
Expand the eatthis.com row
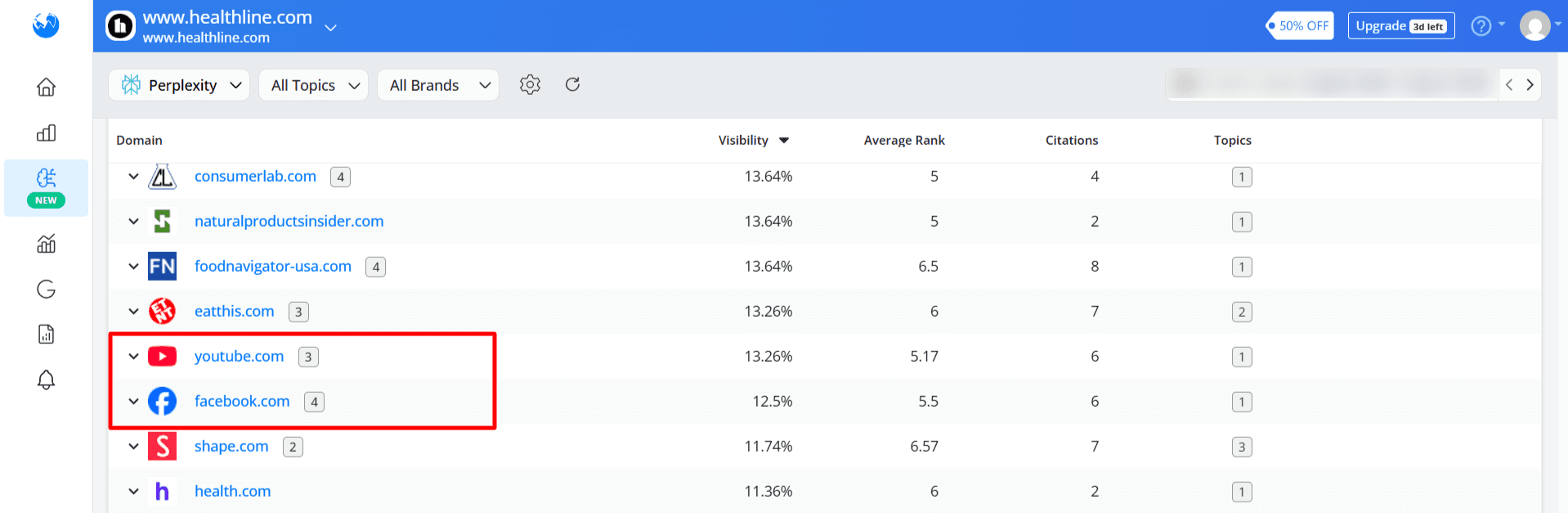pos(133,311)
